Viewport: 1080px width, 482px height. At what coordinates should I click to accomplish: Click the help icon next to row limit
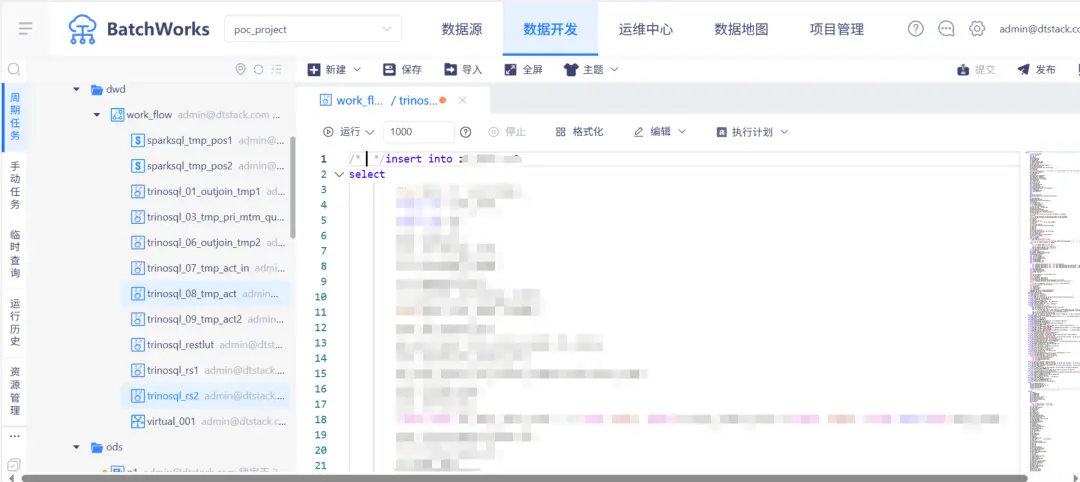click(465, 132)
